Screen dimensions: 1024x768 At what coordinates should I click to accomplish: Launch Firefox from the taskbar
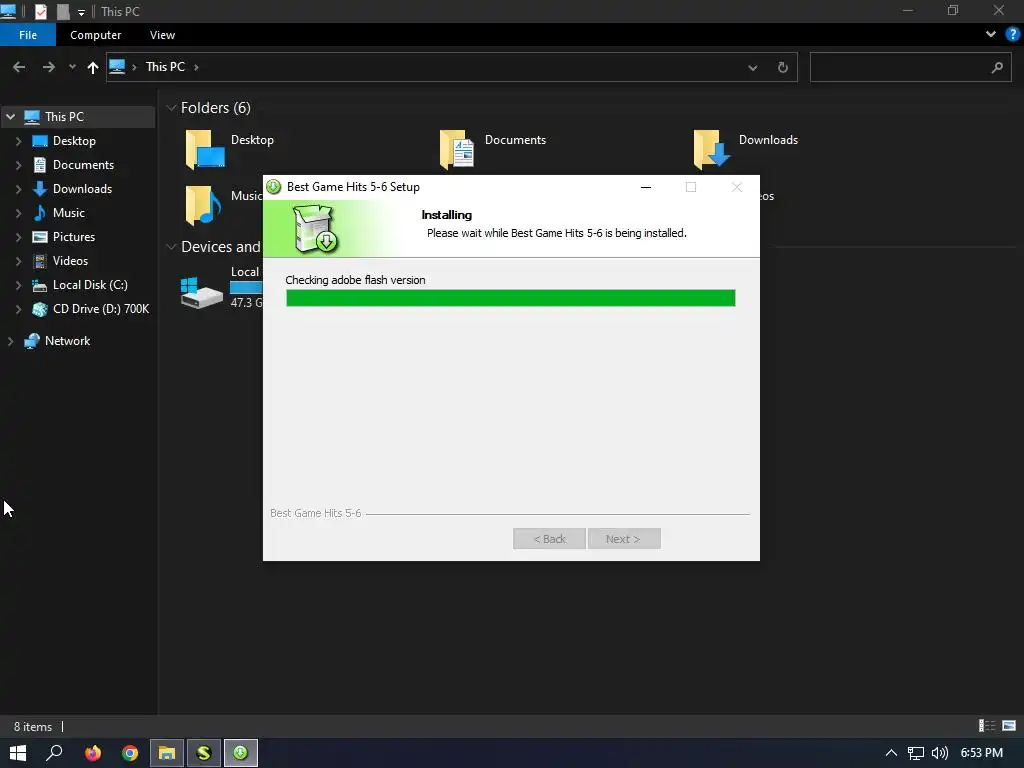point(93,753)
